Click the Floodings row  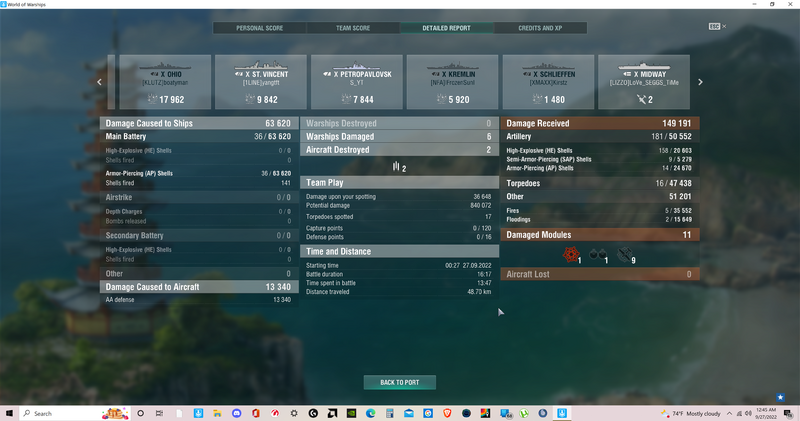click(600, 219)
